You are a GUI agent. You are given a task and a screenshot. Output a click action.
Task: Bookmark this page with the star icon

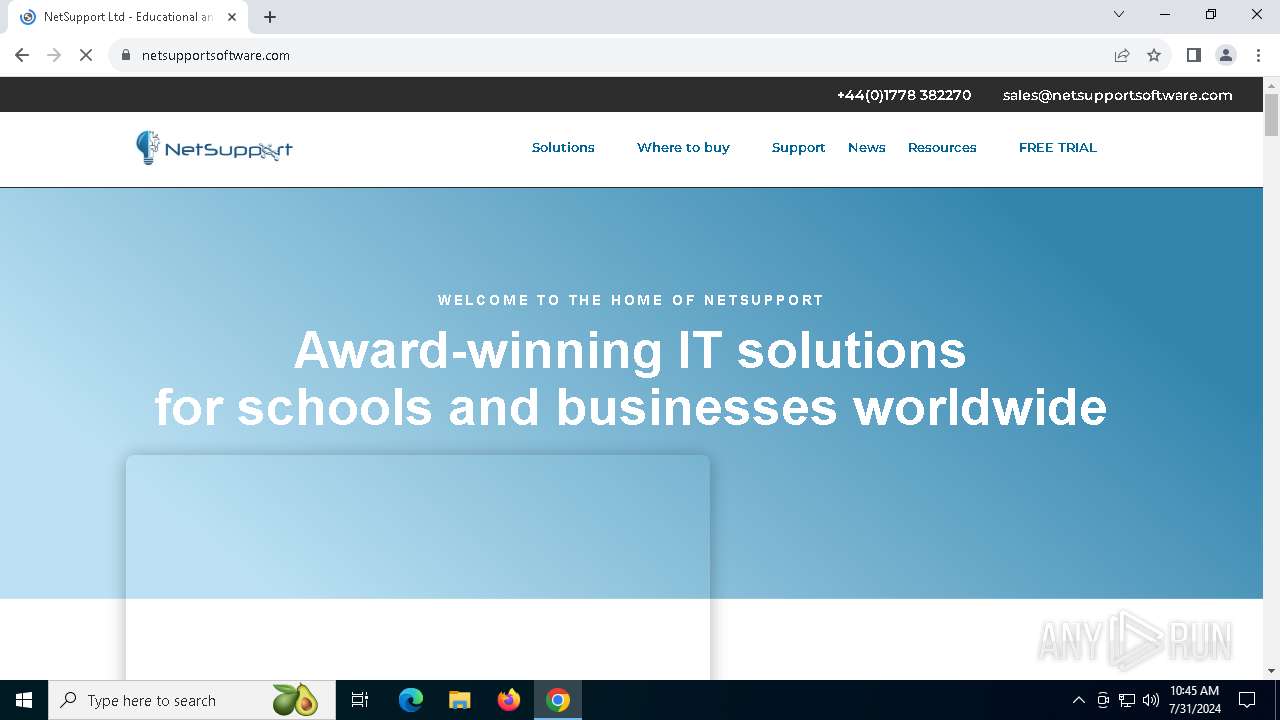click(x=1154, y=55)
